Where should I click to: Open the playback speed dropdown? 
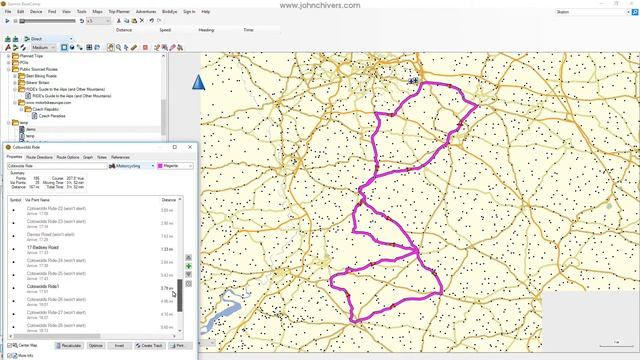tap(98, 21)
